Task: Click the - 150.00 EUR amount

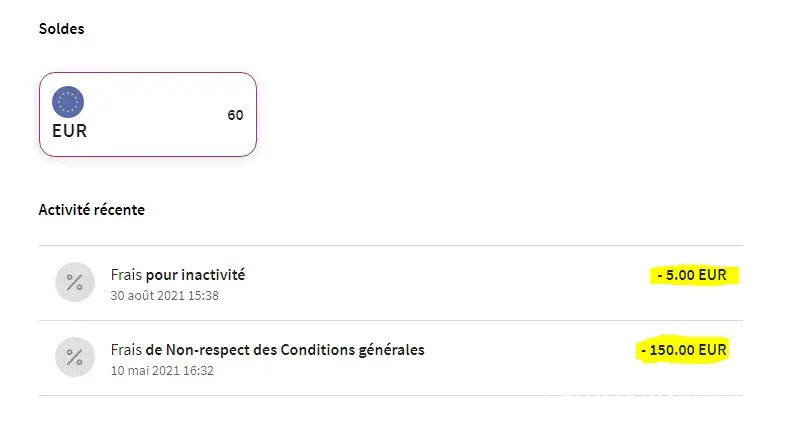Action: [x=686, y=350]
